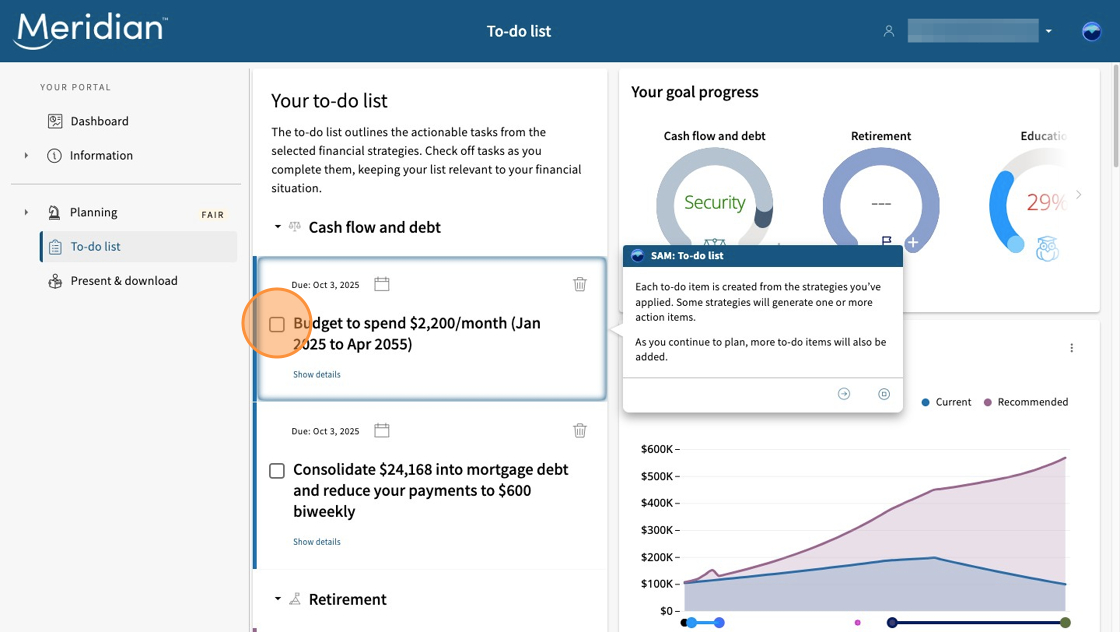Click the Security cash flow gauge
The height and width of the screenshot is (632, 1120).
point(714,204)
